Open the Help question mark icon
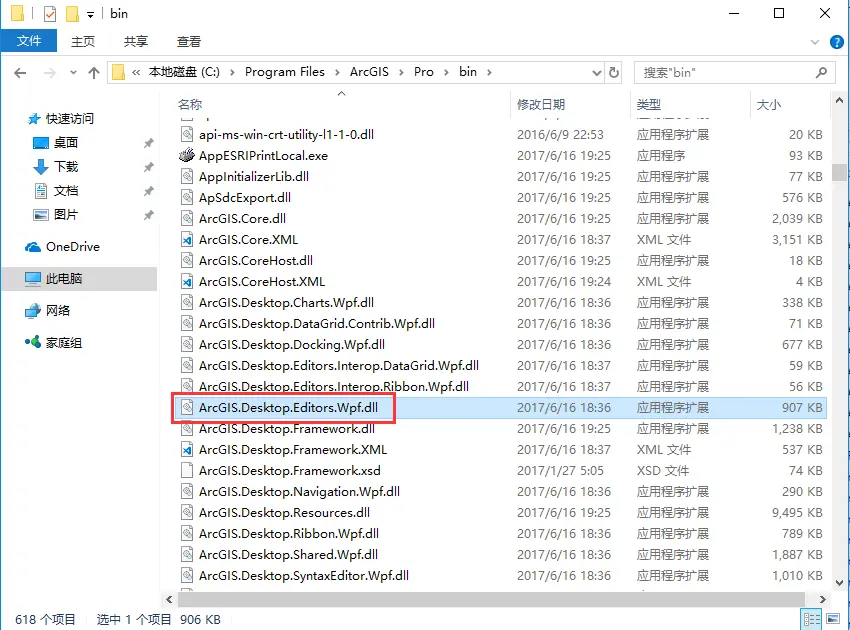 [x=836, y=42]
